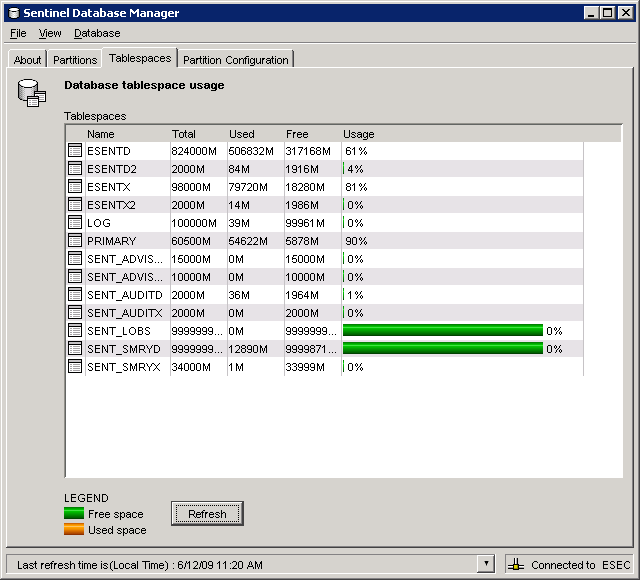Select the PRIMARY name cell
This screenshot has height=580, width=640.
pyautogui.click(x=111, y=241)
